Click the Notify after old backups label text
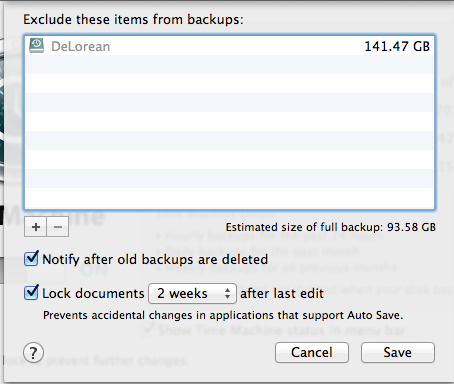 [155, 259]
